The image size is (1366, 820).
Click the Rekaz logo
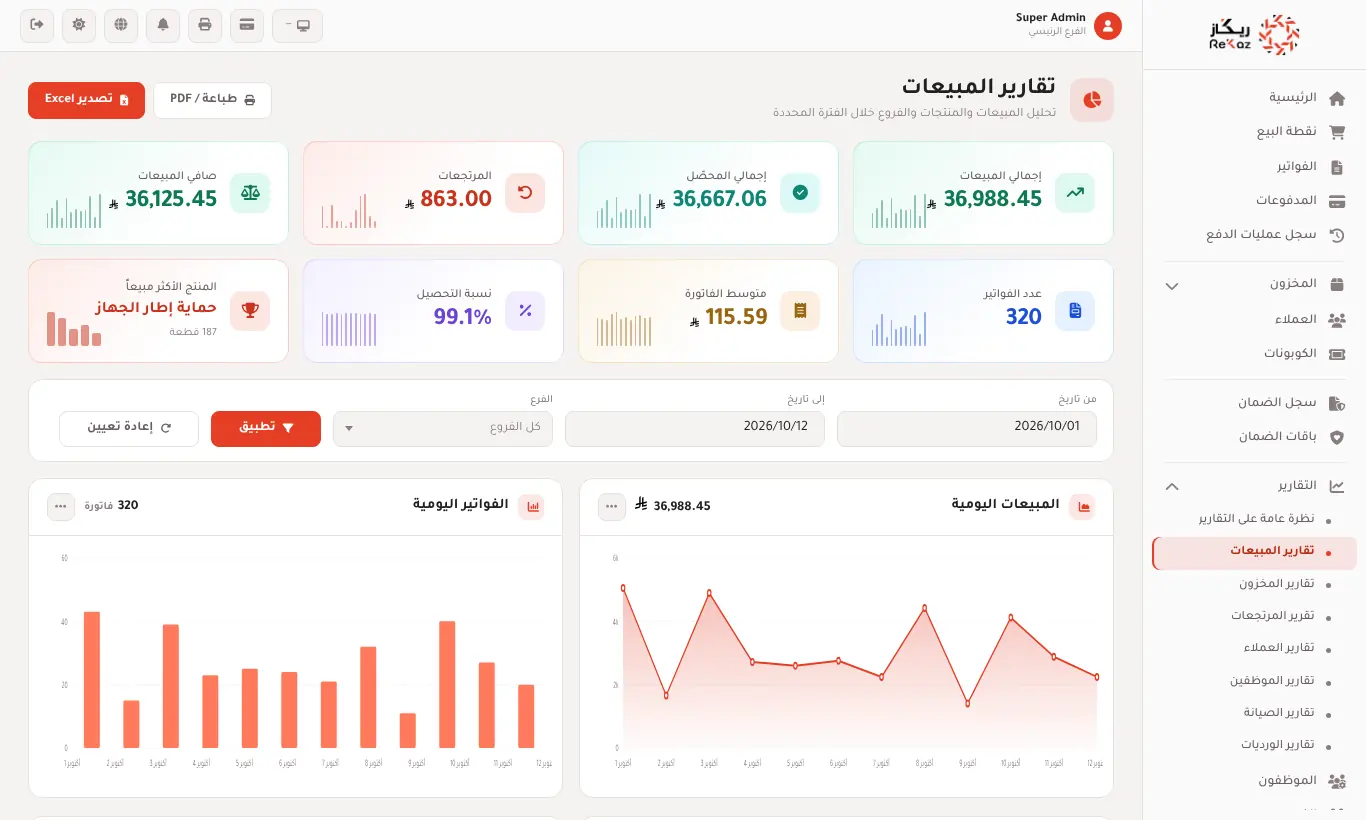1254,35
